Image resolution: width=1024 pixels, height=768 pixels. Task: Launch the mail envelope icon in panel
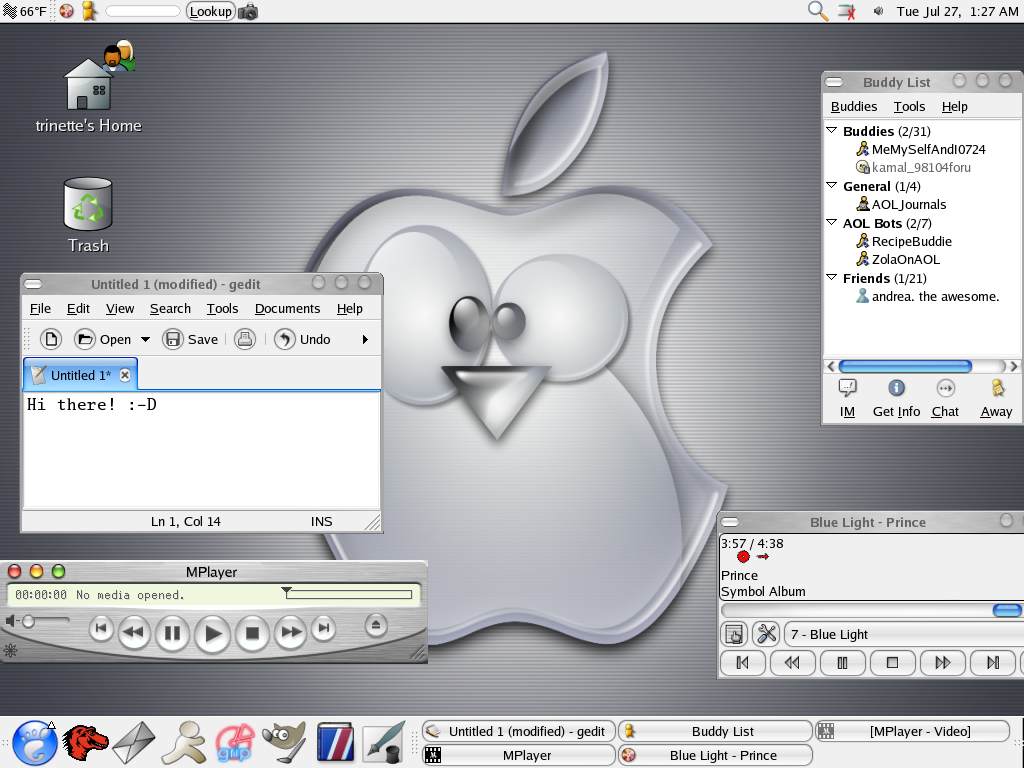(x=134, y=743)
